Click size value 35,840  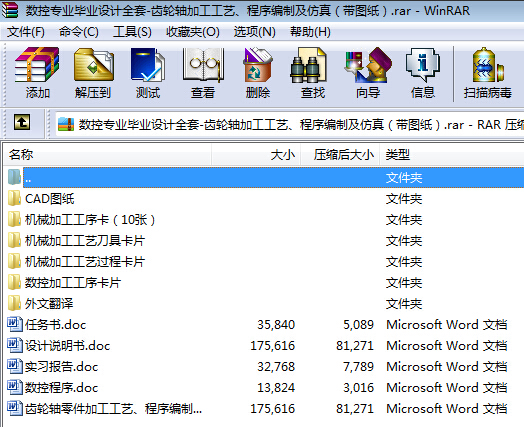pos(276,324)
